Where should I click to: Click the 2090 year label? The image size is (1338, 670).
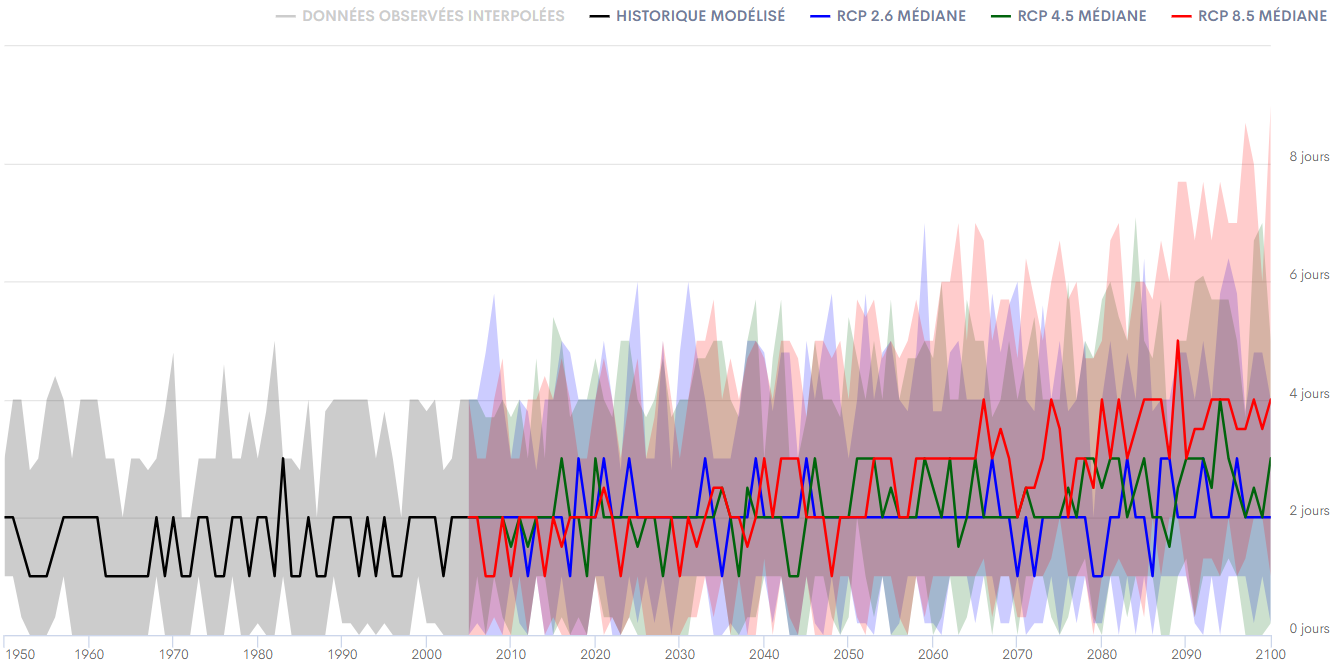(1185, 654)
